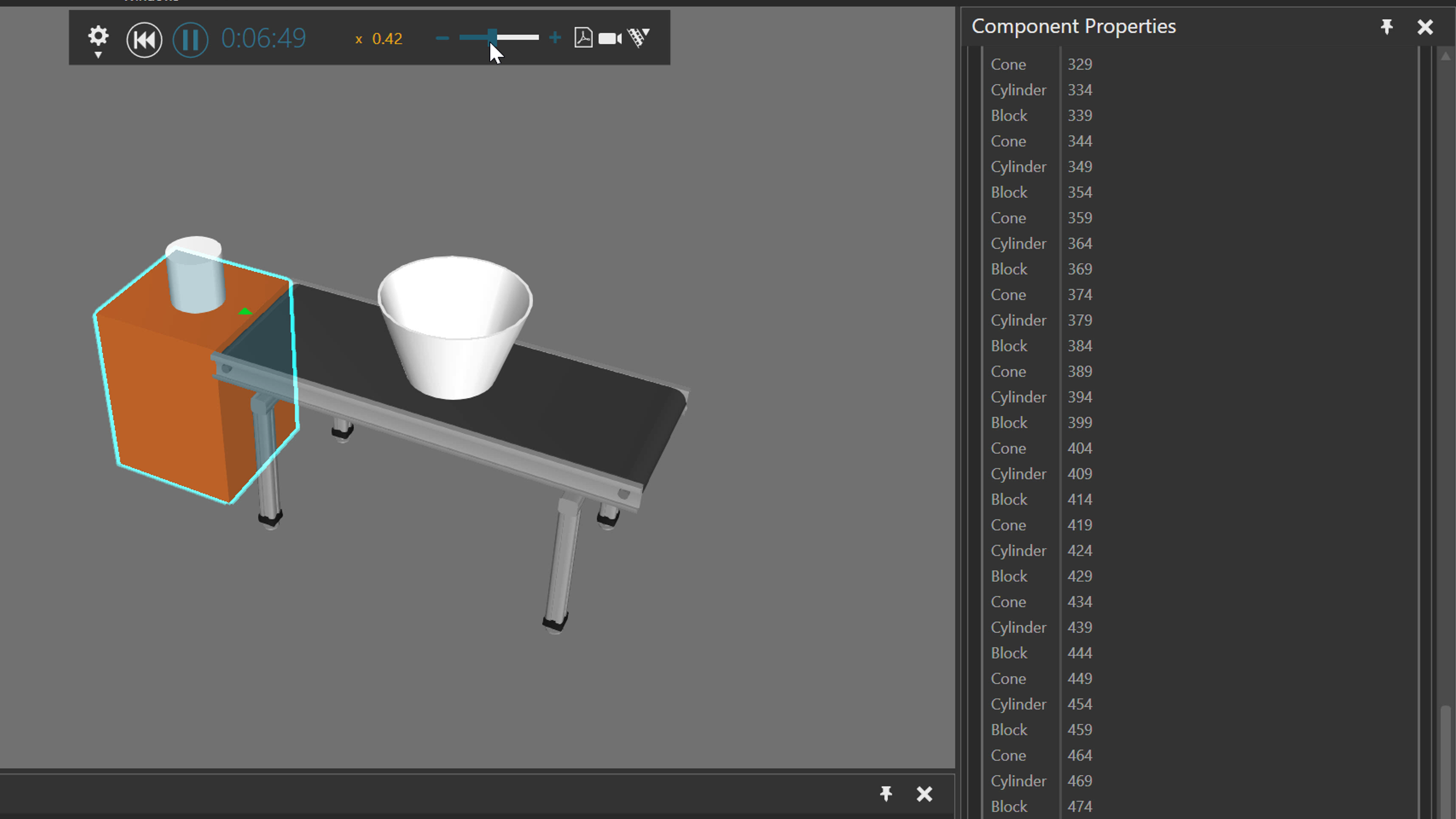Click the simulation time 0:06:49 readout
Image resolution: width=1456 pixels, height=819 pixels.
[263, 39]
